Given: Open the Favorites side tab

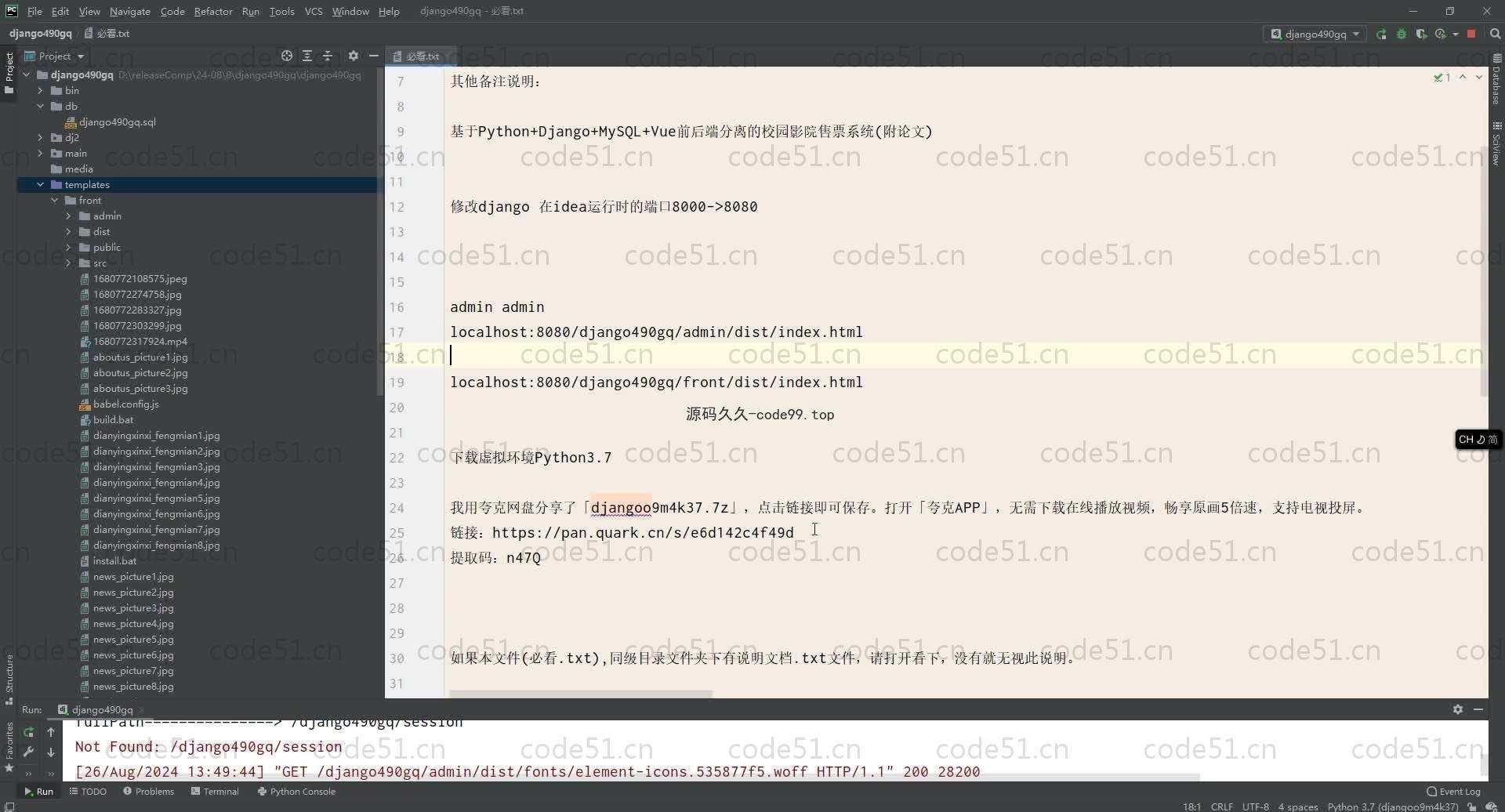Looking at the screenshot, I should (9, 746).
